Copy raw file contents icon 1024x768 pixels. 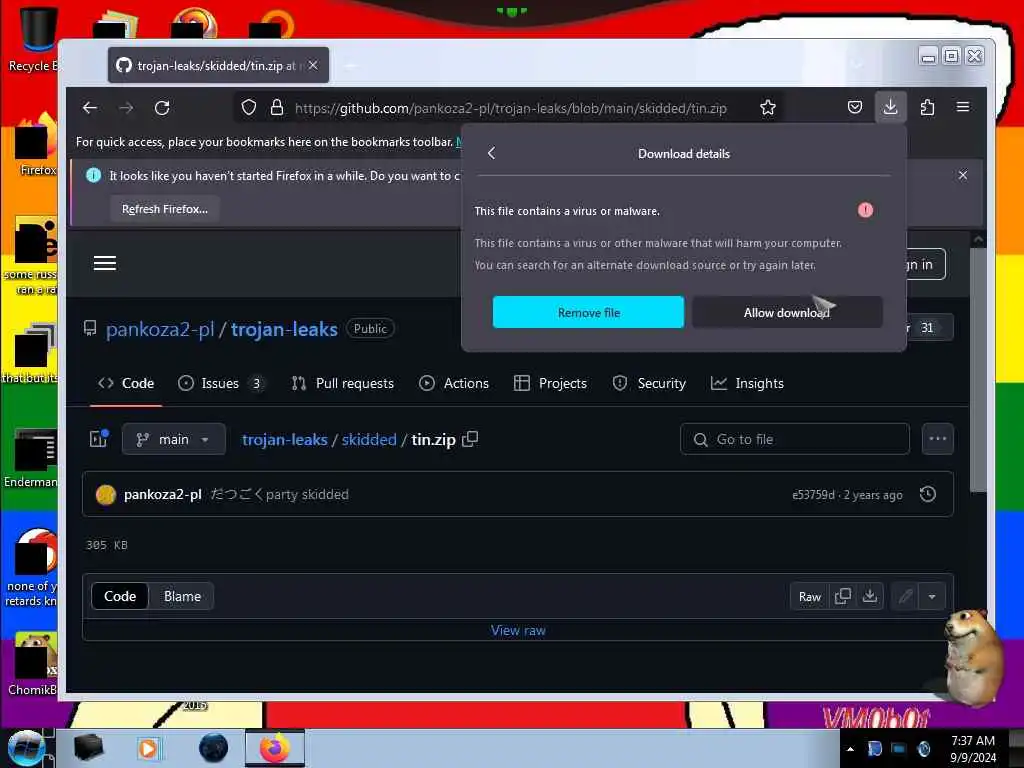click(x=842, y=596)
